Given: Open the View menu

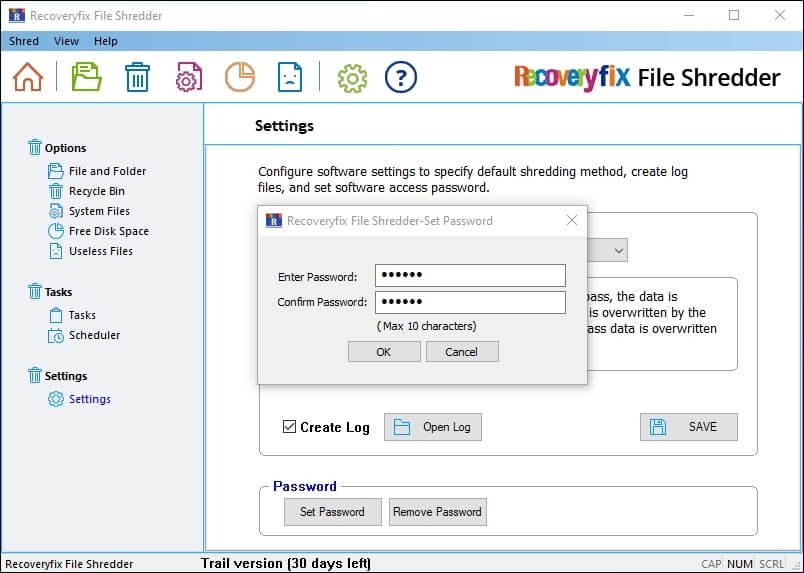Looking at the screenshot, I should pyautogui.click(x=66, y=41).
